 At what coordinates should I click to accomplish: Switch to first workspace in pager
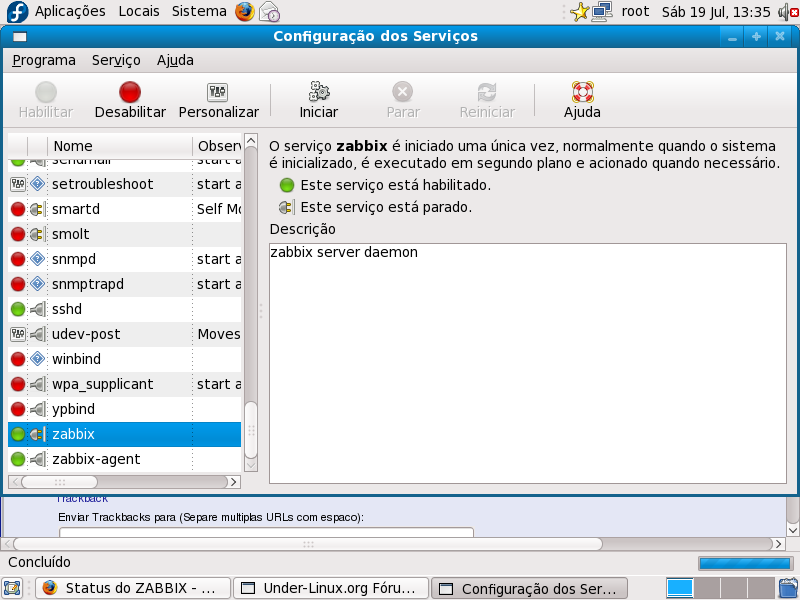click(x=680, y=588)
